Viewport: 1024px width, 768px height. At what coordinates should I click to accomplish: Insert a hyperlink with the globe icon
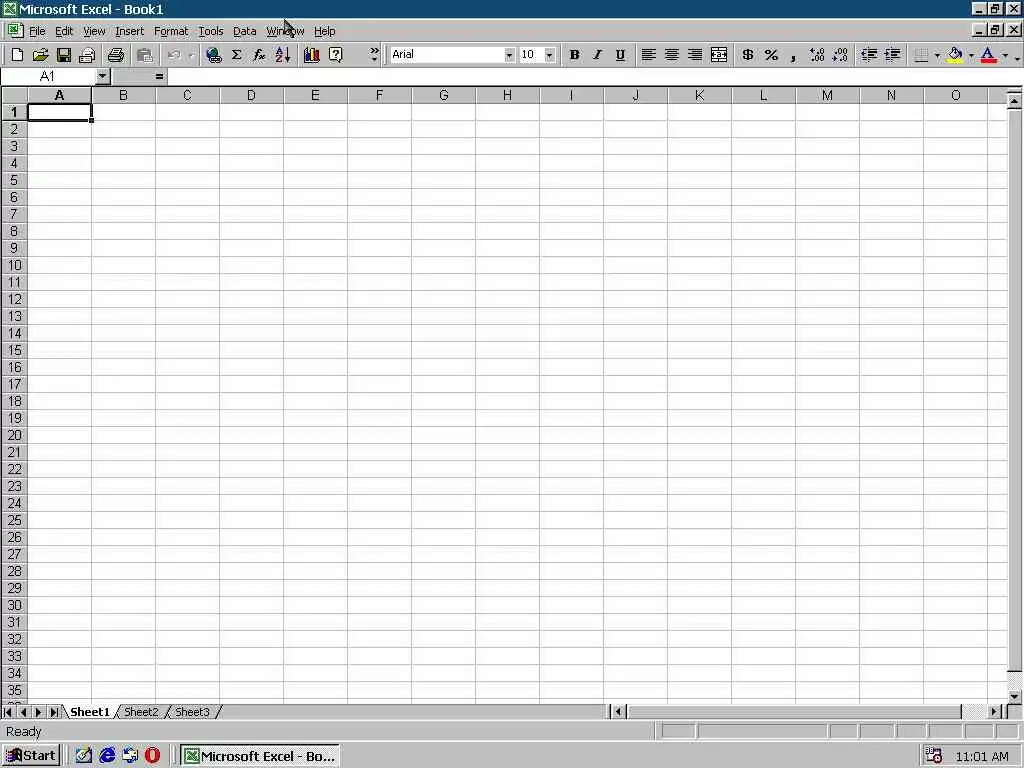pos(213,55)
